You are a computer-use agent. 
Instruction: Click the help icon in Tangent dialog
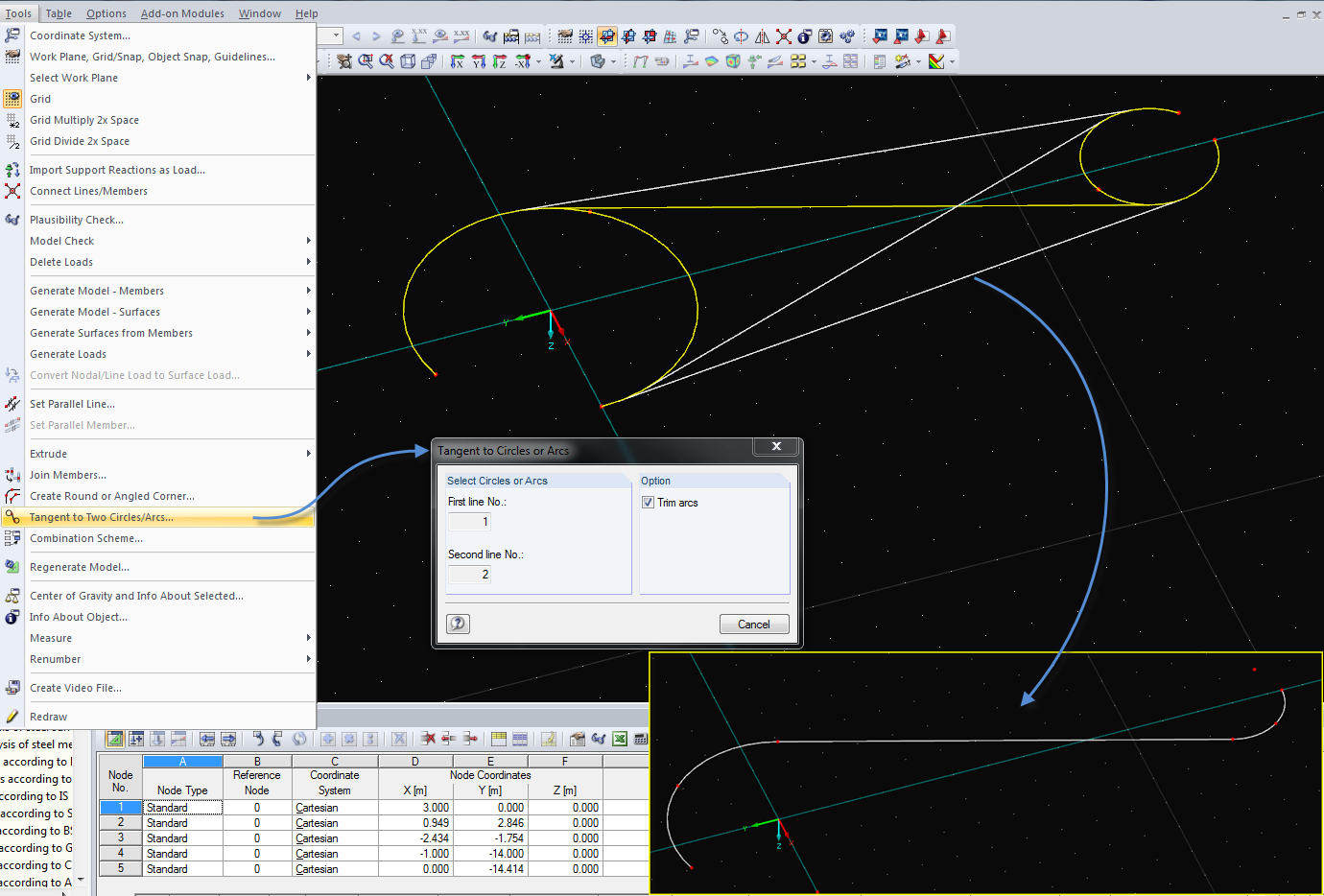point(459,624)
